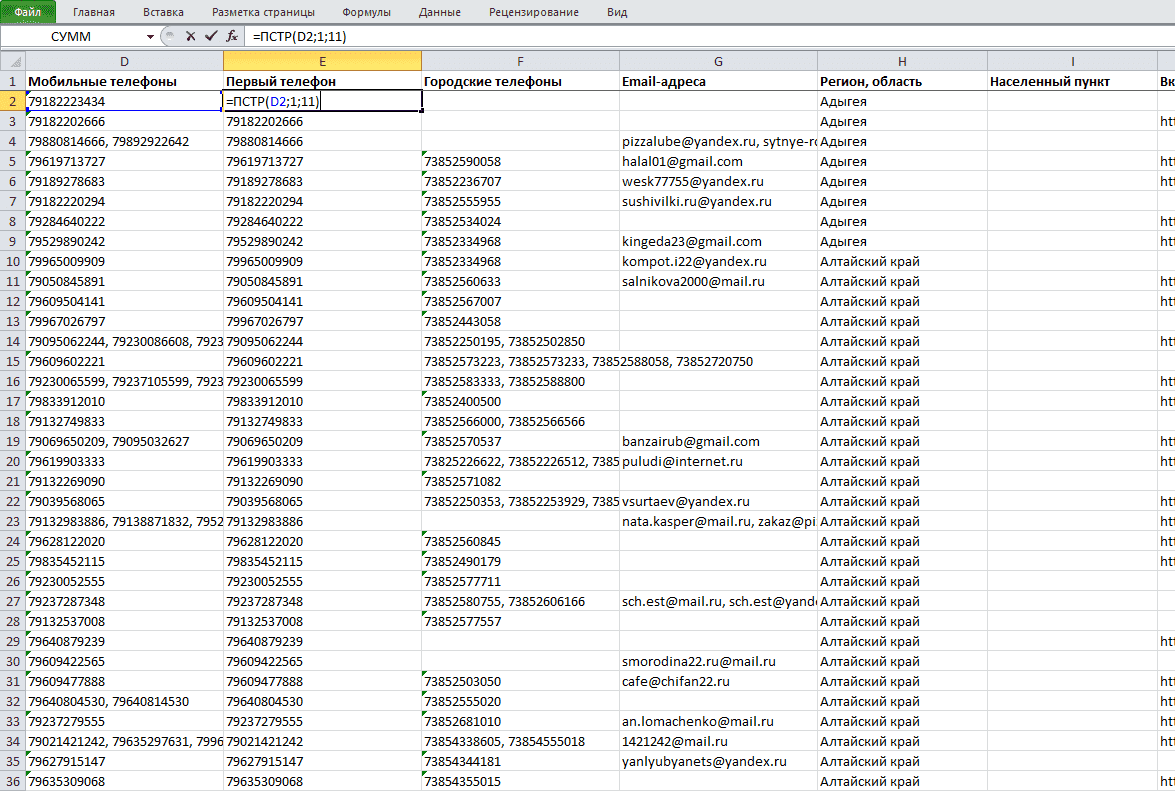The width and height of the screenshot is (1175, 791).
Task: Cancel the formula entry with X icon
Action: (190, 36)
